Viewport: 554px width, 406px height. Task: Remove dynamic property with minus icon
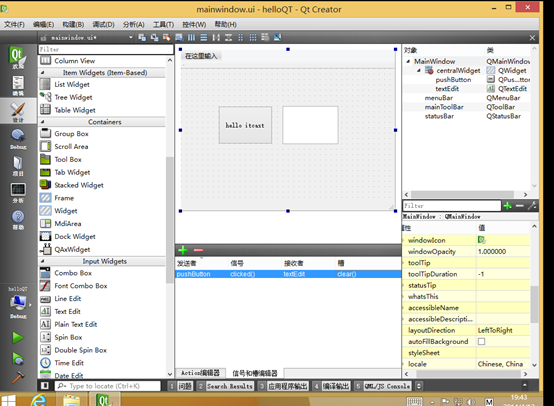coord(519,206)
